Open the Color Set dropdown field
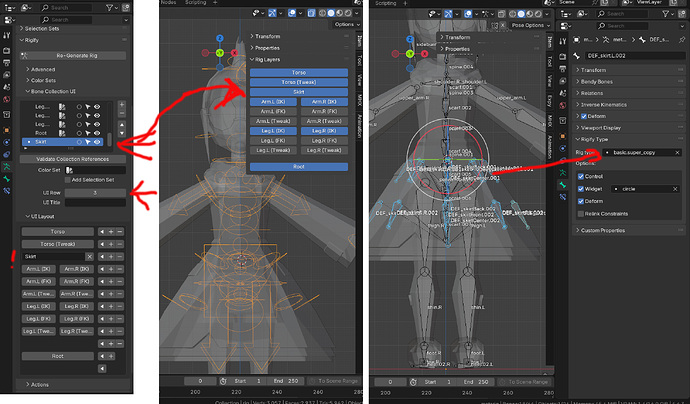The image size is (690, 404). coord(95,170)
